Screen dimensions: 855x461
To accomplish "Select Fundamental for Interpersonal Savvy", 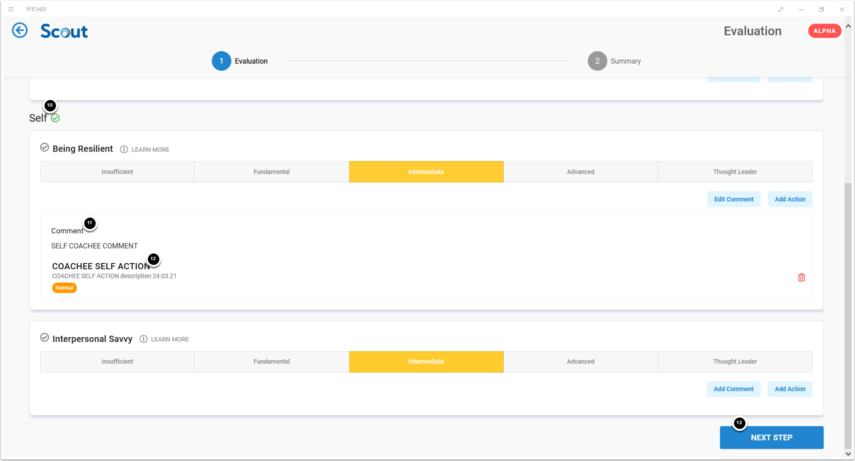I will (x=271, y=361).
